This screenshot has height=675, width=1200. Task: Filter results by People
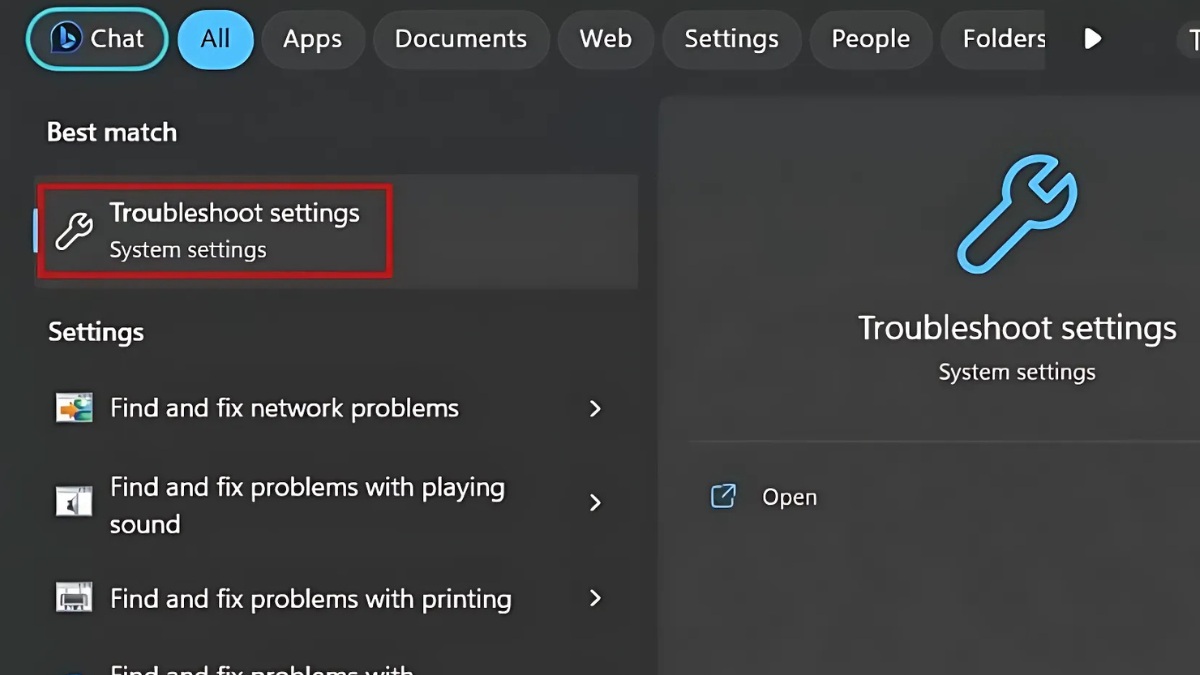click(870, 39)
